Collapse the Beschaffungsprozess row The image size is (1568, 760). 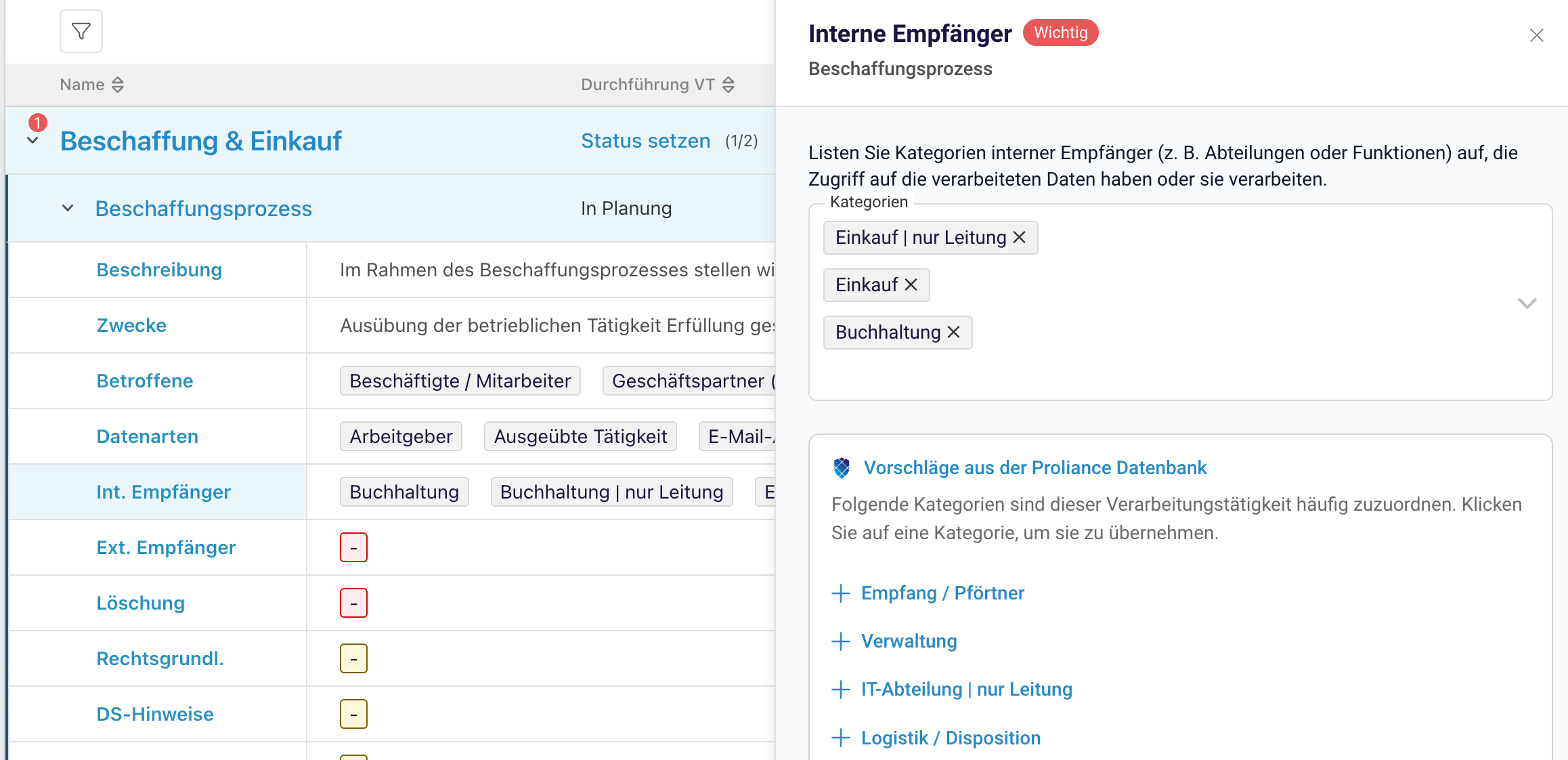pyautogui.click(x=68, y=208)
